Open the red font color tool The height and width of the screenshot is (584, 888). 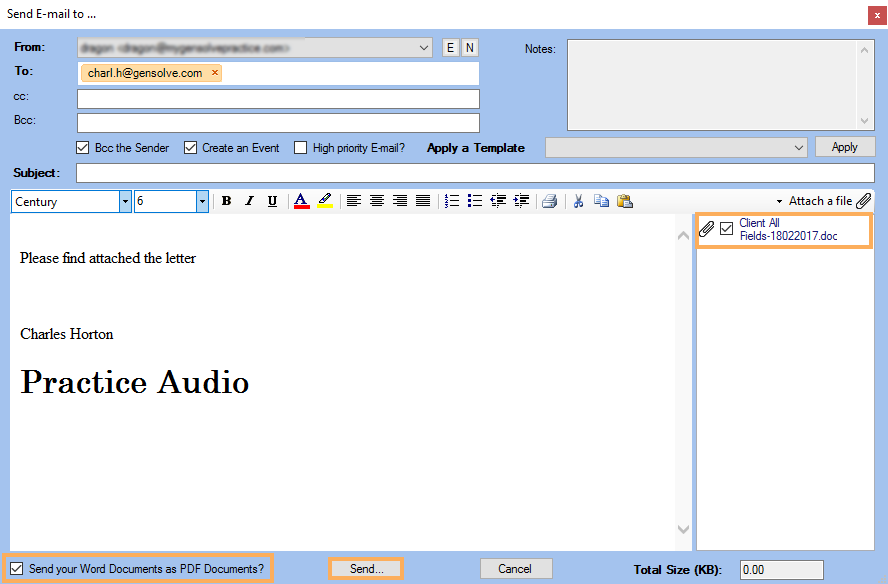[301, 201]
